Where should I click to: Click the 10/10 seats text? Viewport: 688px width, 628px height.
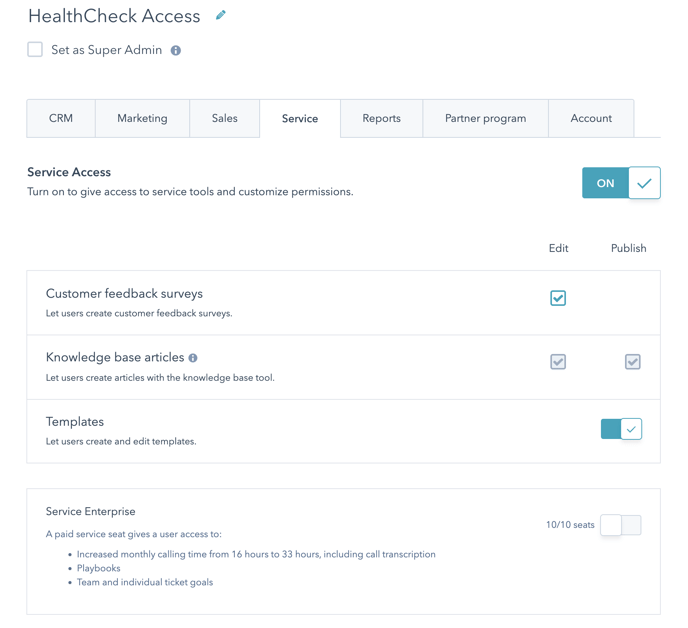click(570, 525)
